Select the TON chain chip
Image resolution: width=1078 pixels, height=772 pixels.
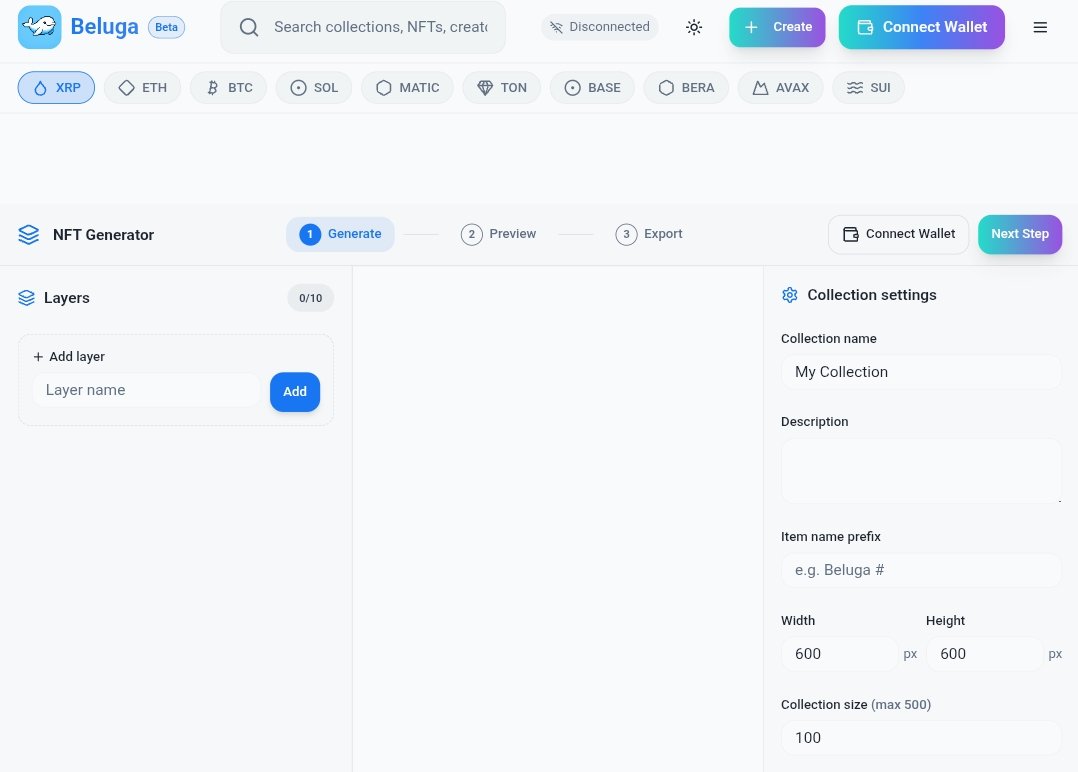(501, 88)
